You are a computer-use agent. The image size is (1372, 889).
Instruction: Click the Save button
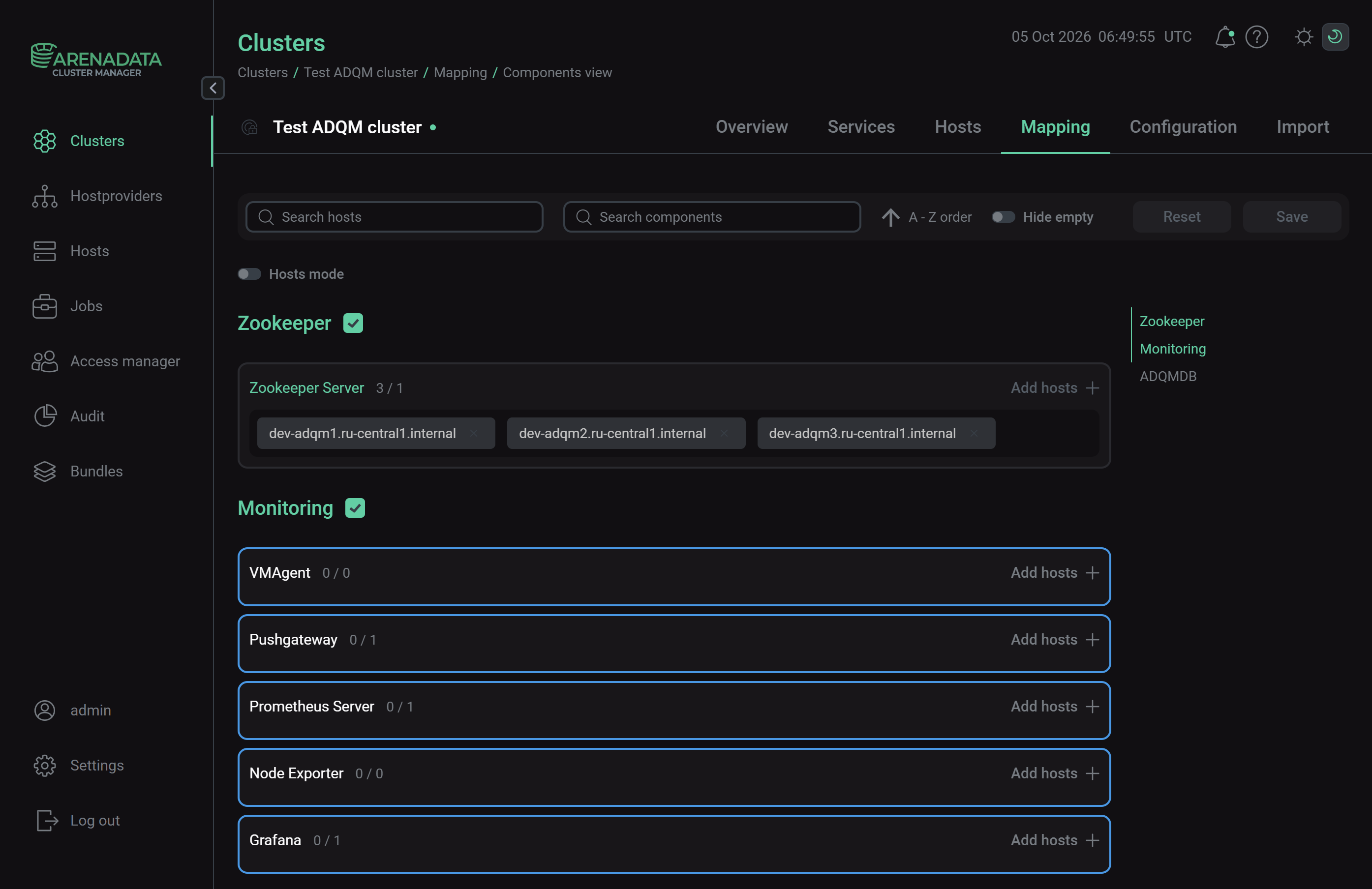(x=1292, y=217)
